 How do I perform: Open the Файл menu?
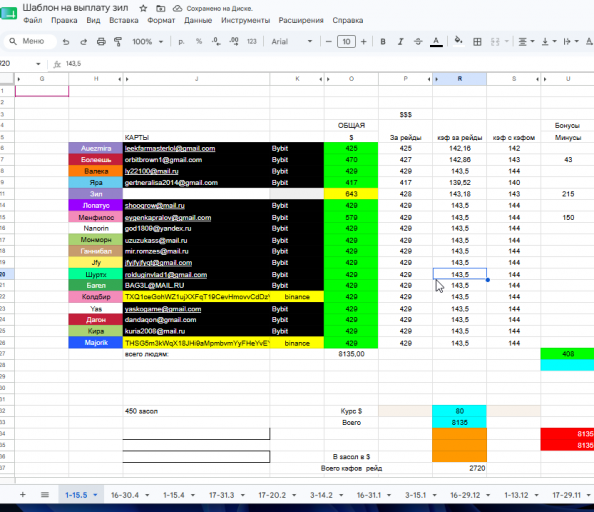pos(33,20)
